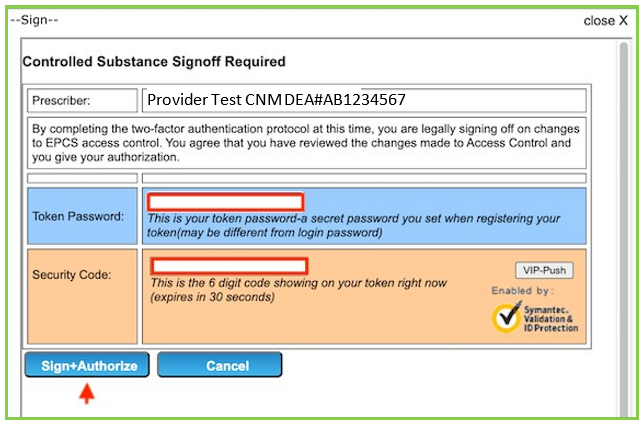Focus the Token Password input field

[x=225, y=202]
